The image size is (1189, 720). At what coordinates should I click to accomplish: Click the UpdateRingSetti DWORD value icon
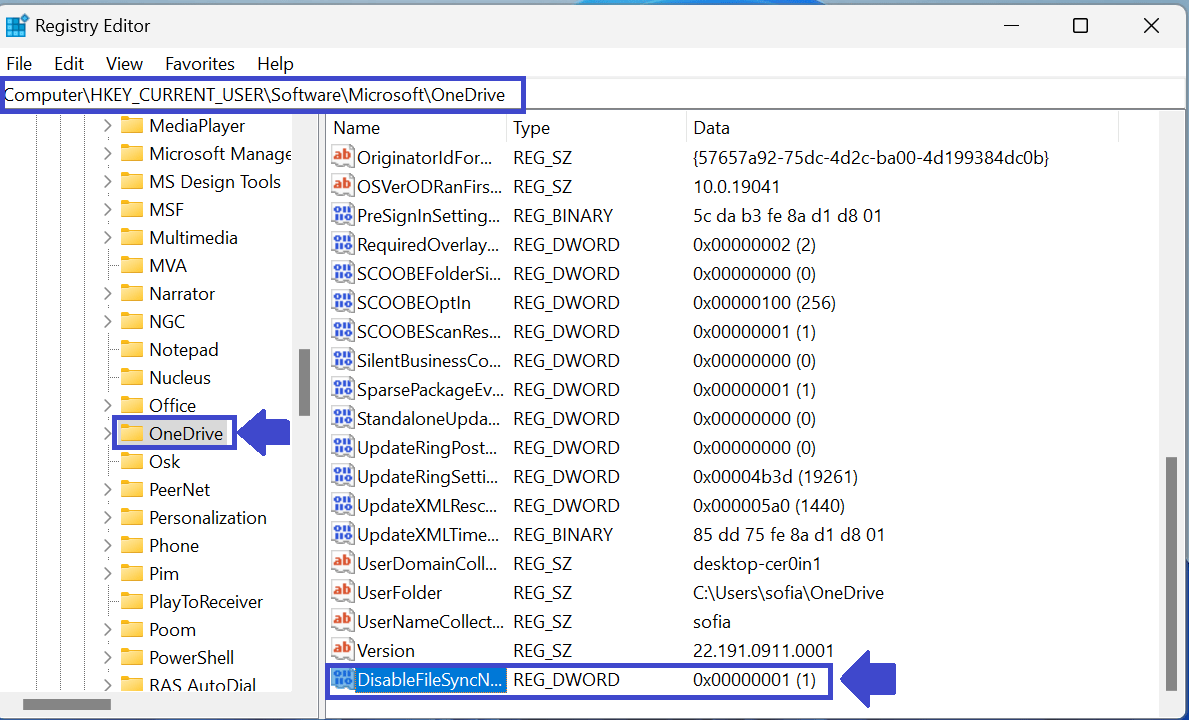pos(343,476)
